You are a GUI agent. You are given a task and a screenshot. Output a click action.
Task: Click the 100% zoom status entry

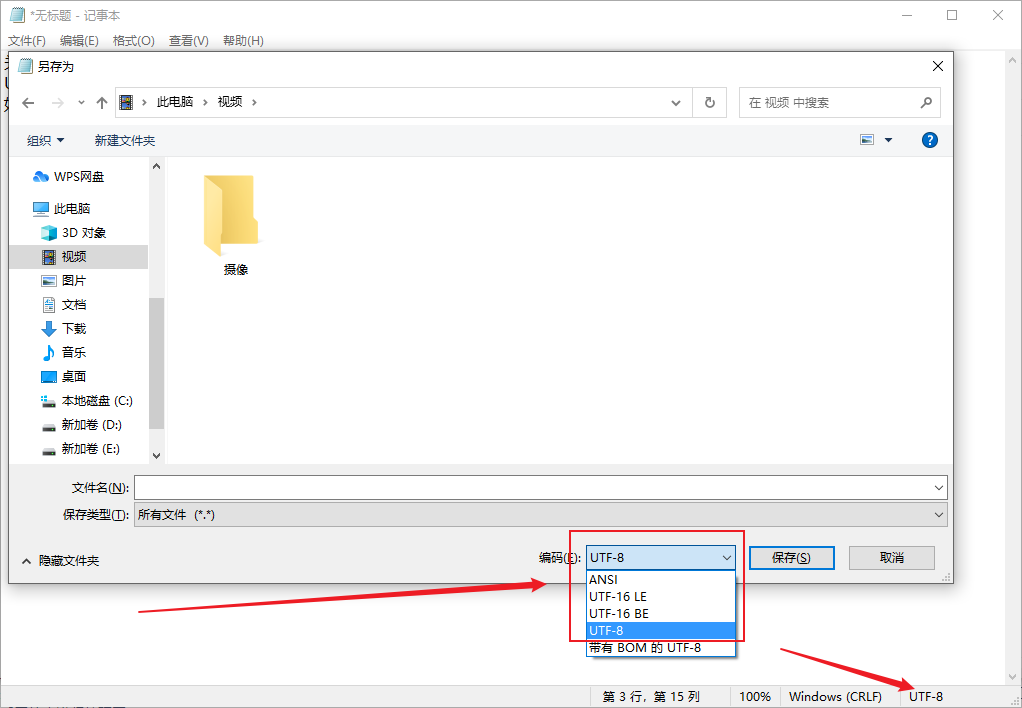pyautogui.click(x=755, y=697)
